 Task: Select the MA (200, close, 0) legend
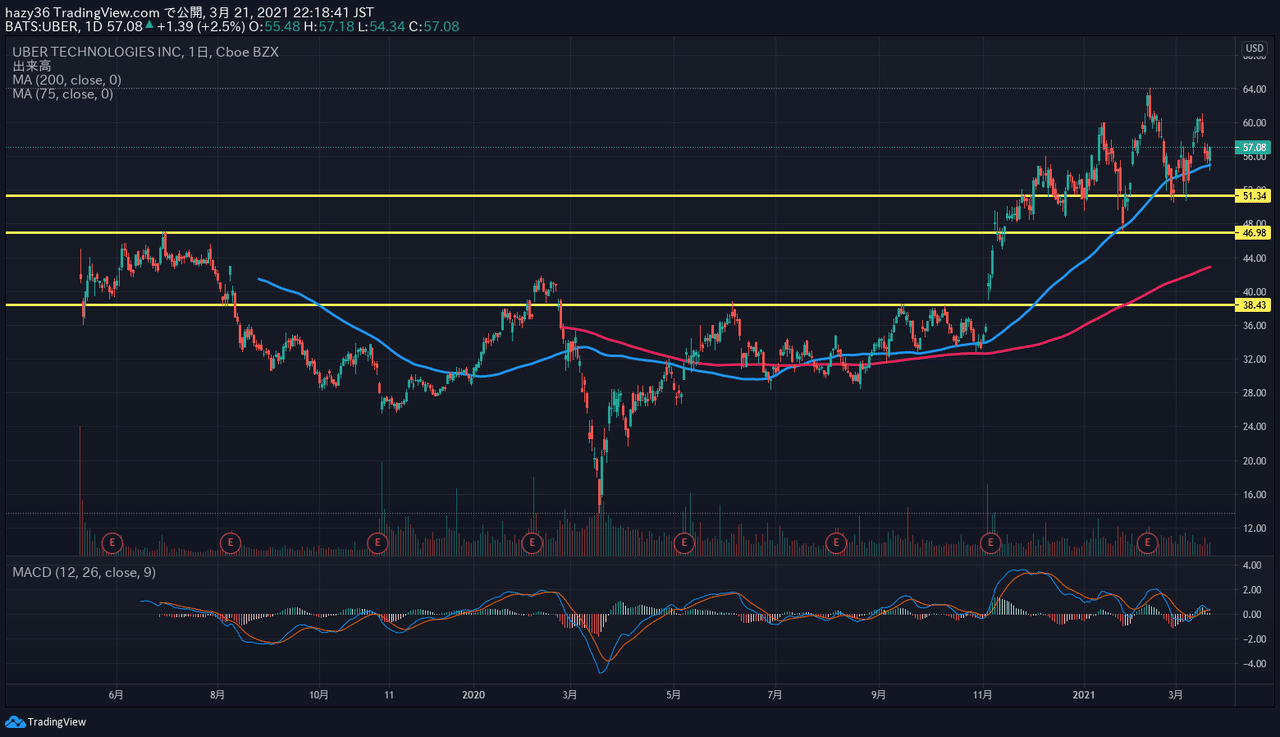coord(67,80)
